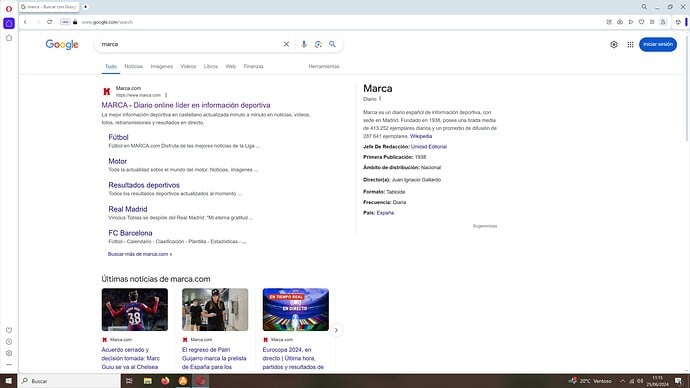690x388 pixels.
Task: Open the Opera main menu logo
Action: pos(9,8)
